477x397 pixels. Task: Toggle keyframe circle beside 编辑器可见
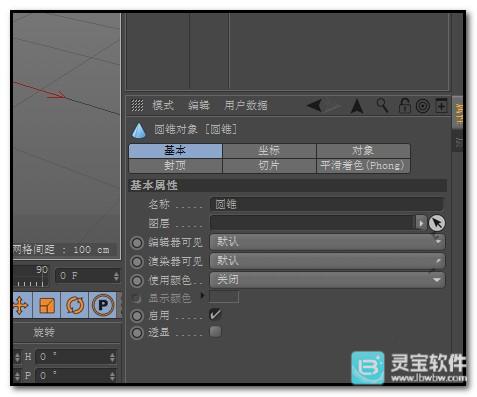pyautogui.click(x=137, y=243)
